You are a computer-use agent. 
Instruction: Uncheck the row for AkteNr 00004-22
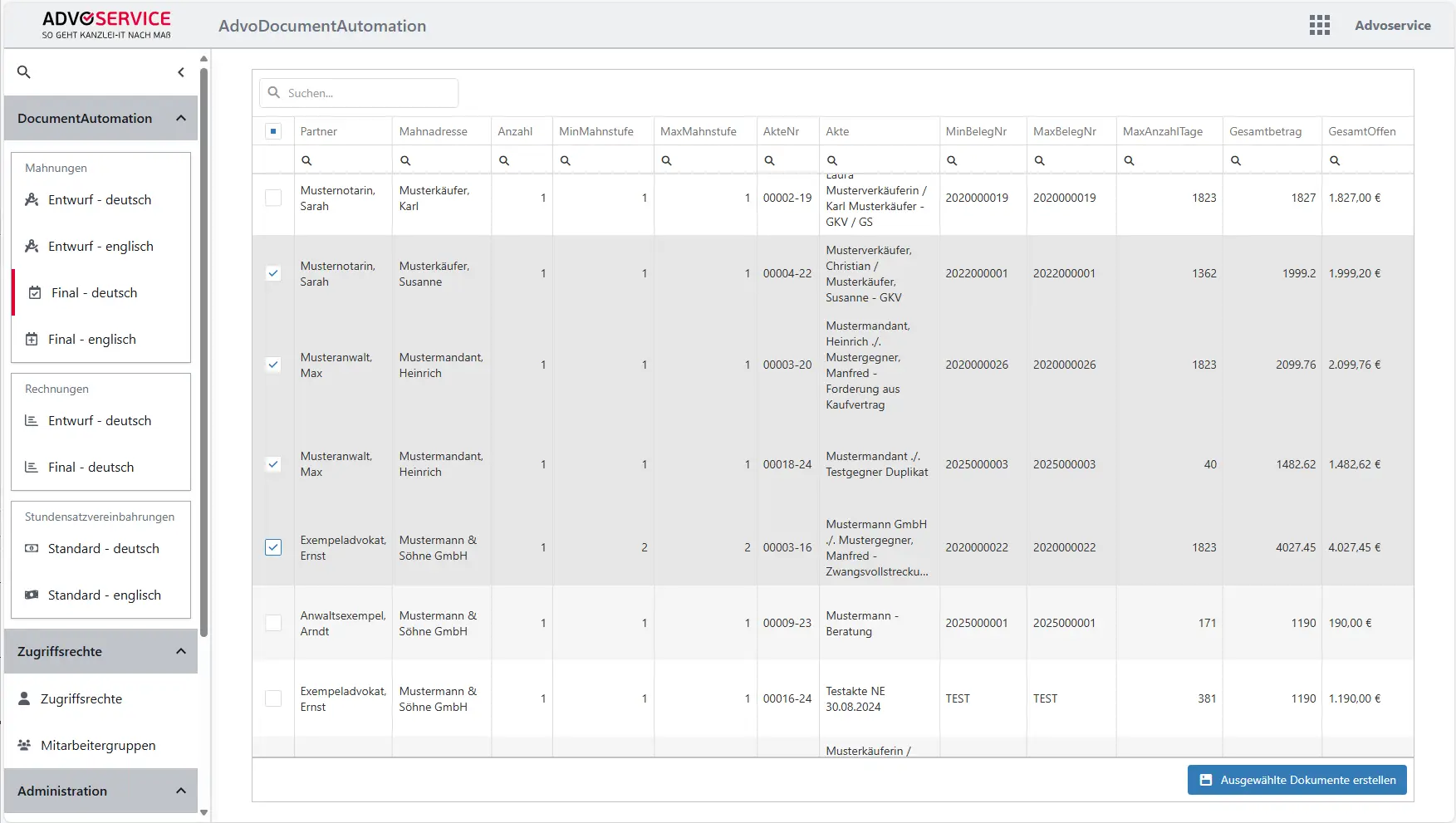[x=273, y=273]
